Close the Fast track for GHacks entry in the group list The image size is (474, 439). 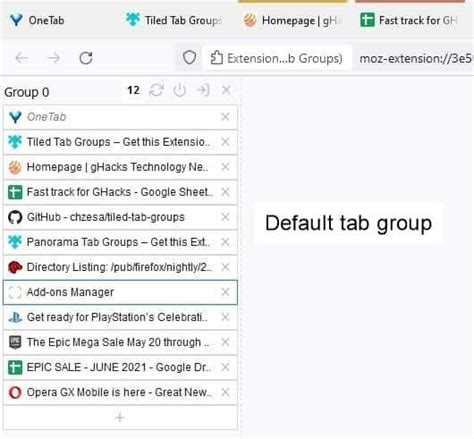(225, 192)
